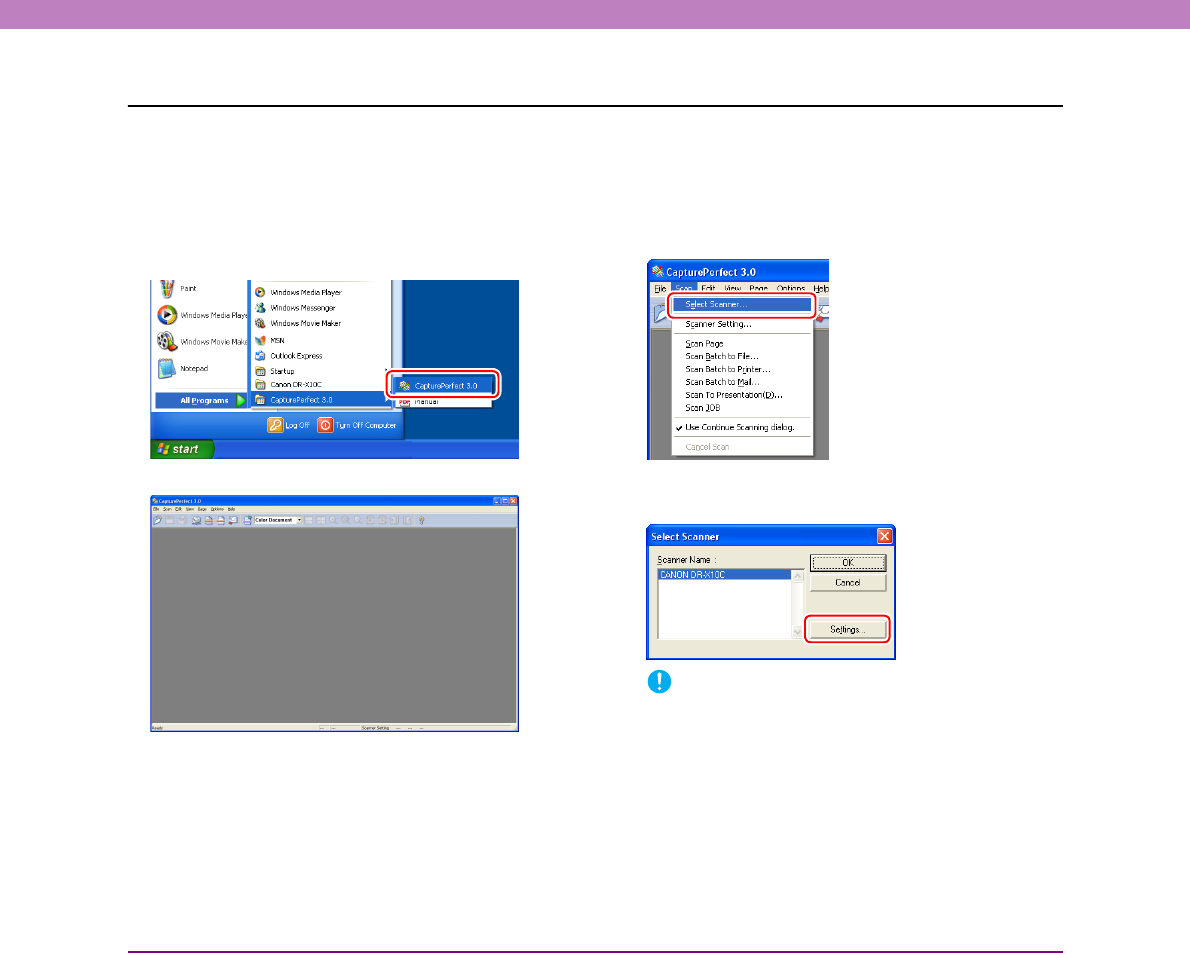Choose Windows Movie Maker in All Programs list
1190x953 pixels.
coord(298,323)
